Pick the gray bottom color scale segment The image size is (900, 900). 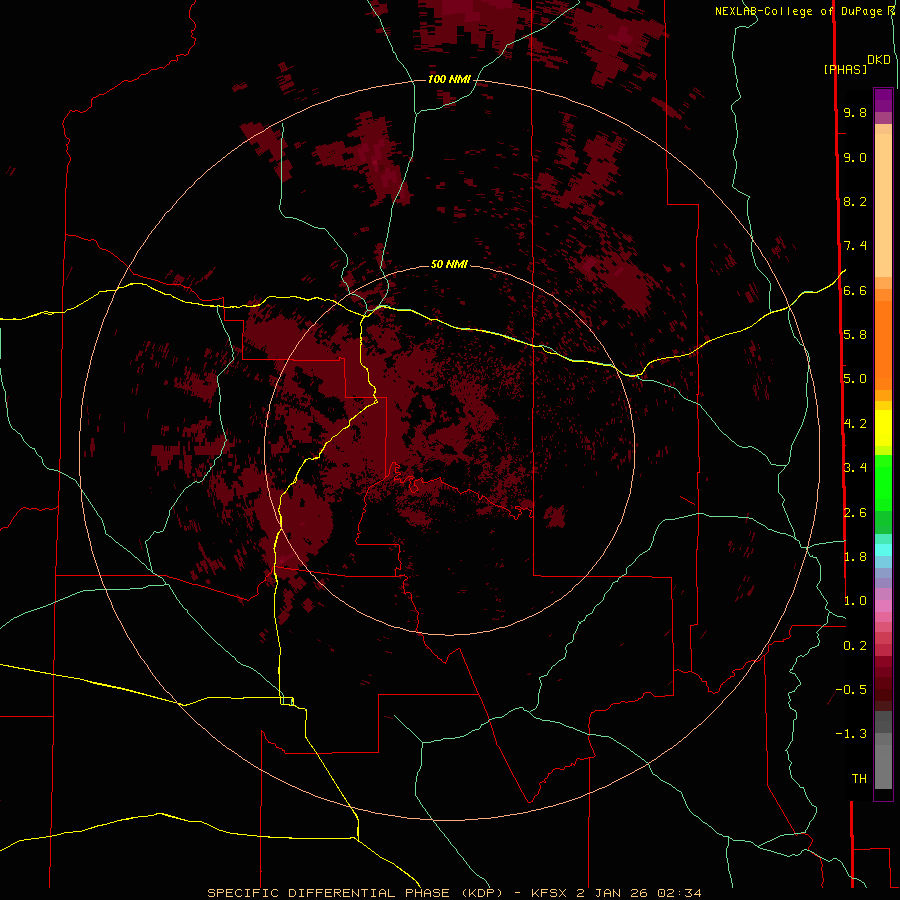[883, 766]
